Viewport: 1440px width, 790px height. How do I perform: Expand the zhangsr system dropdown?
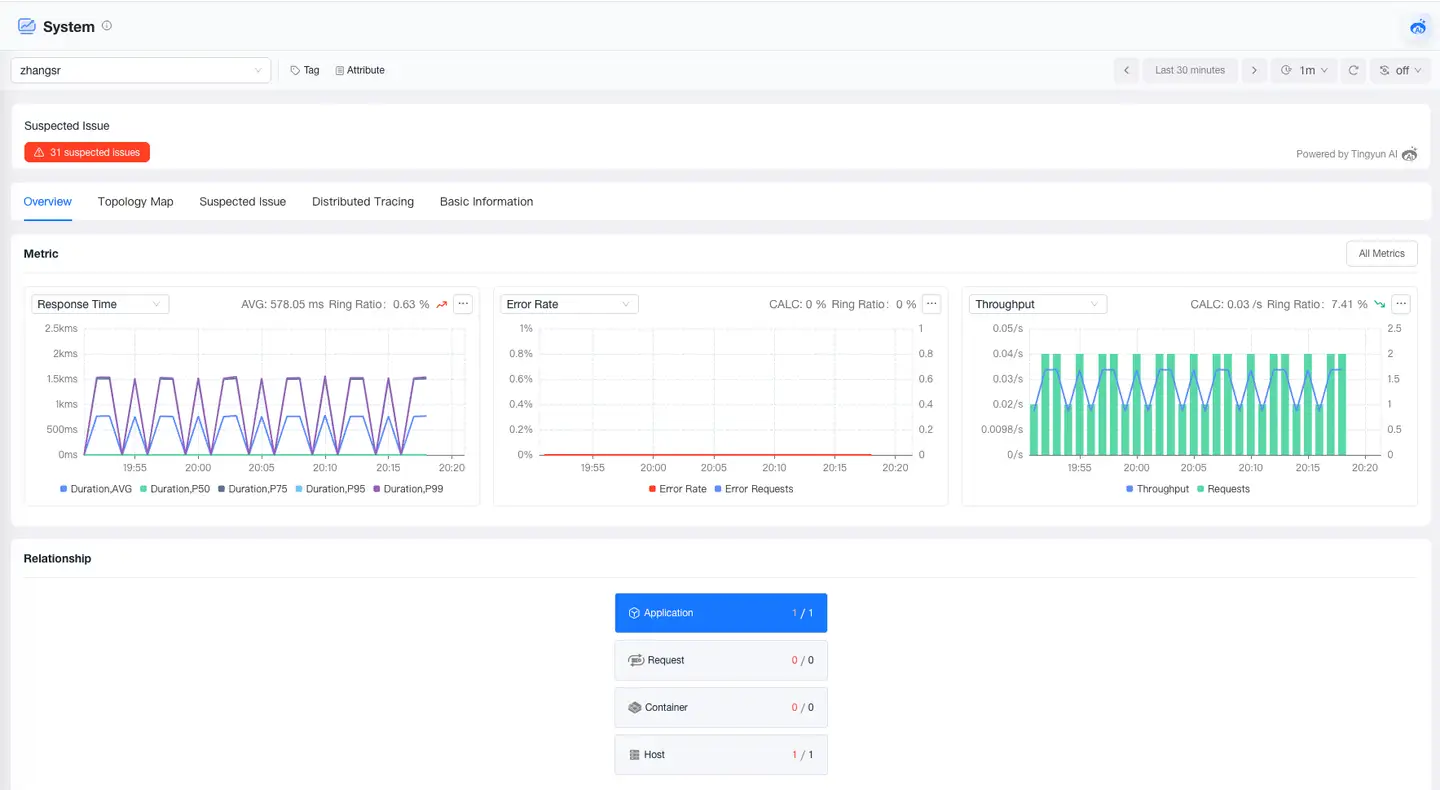[141, 70]
